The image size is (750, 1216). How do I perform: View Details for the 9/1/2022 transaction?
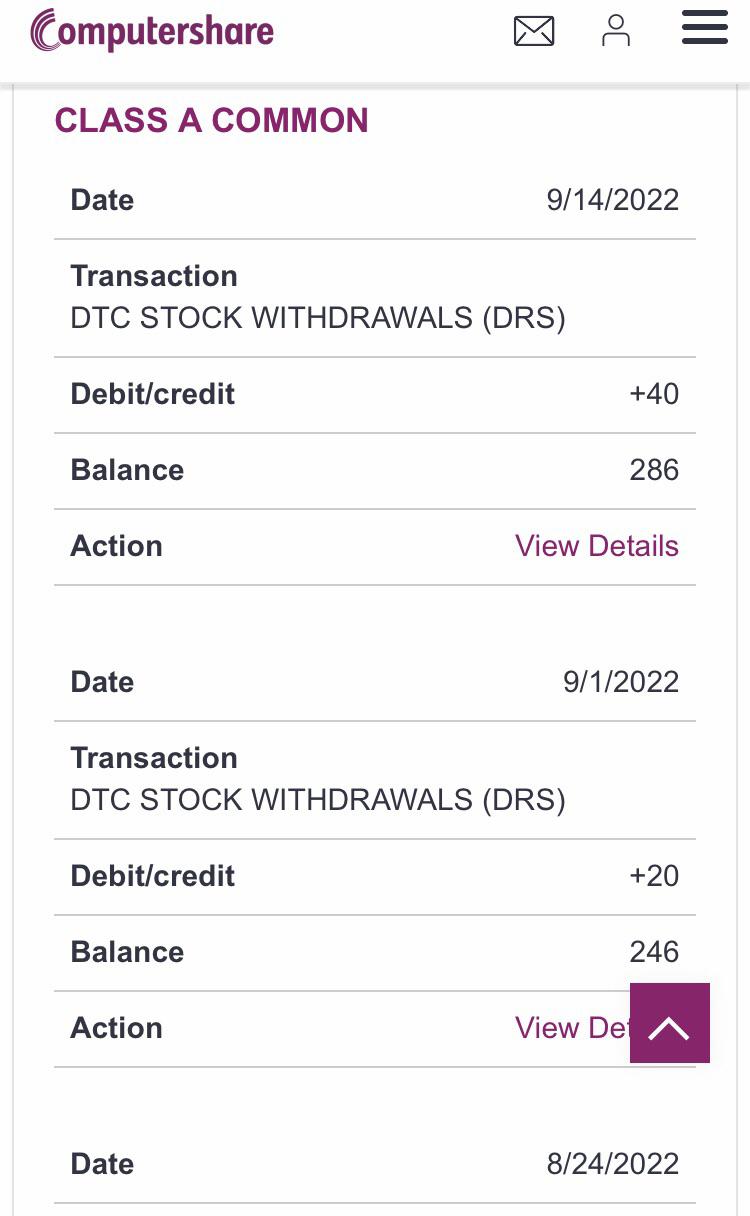coord(571,1028)
